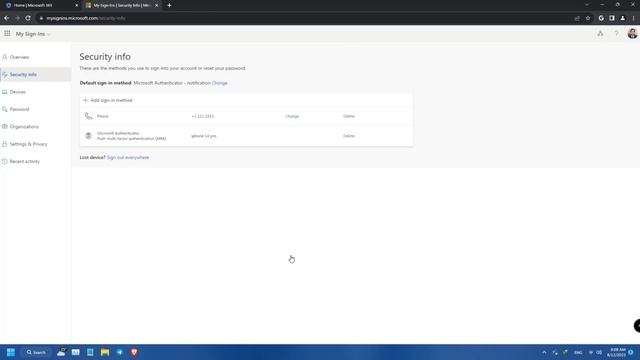Screen dimensions: 640x360
Task: Open the taskbar clock and date
Action: 616,352
